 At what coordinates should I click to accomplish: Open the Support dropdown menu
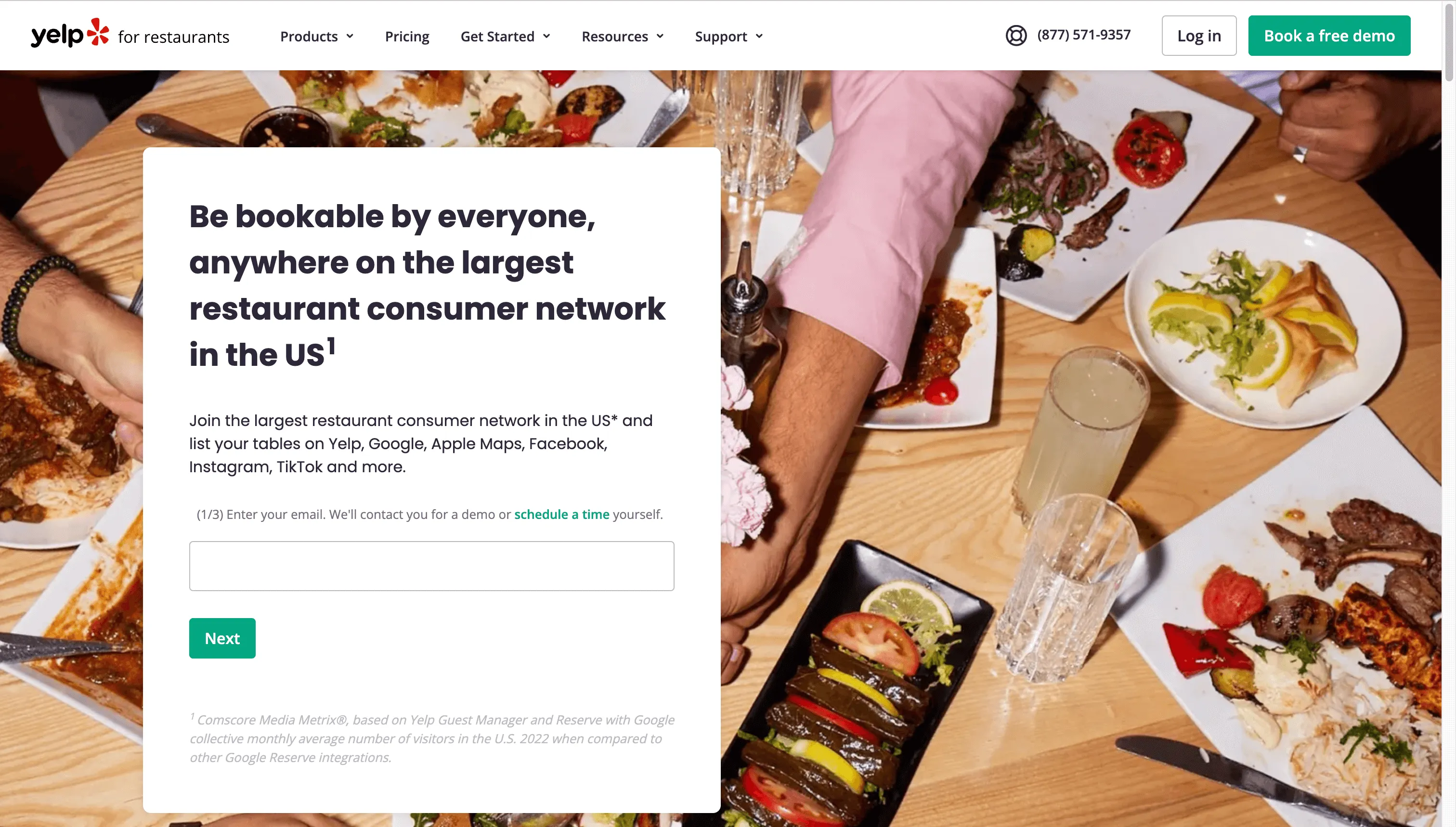click(x=729, y=37)
